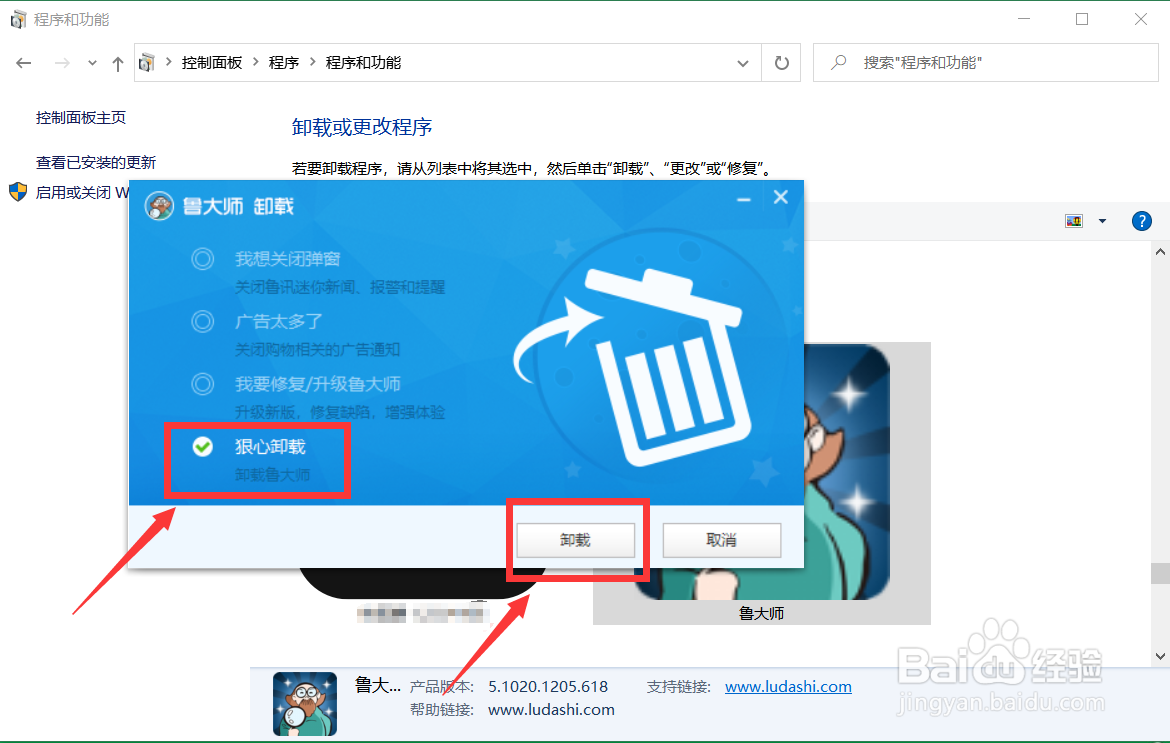This screenshot has width=1170, height=743.
Task: Select the 程序 breadcrumb
Action: (284, 63)
